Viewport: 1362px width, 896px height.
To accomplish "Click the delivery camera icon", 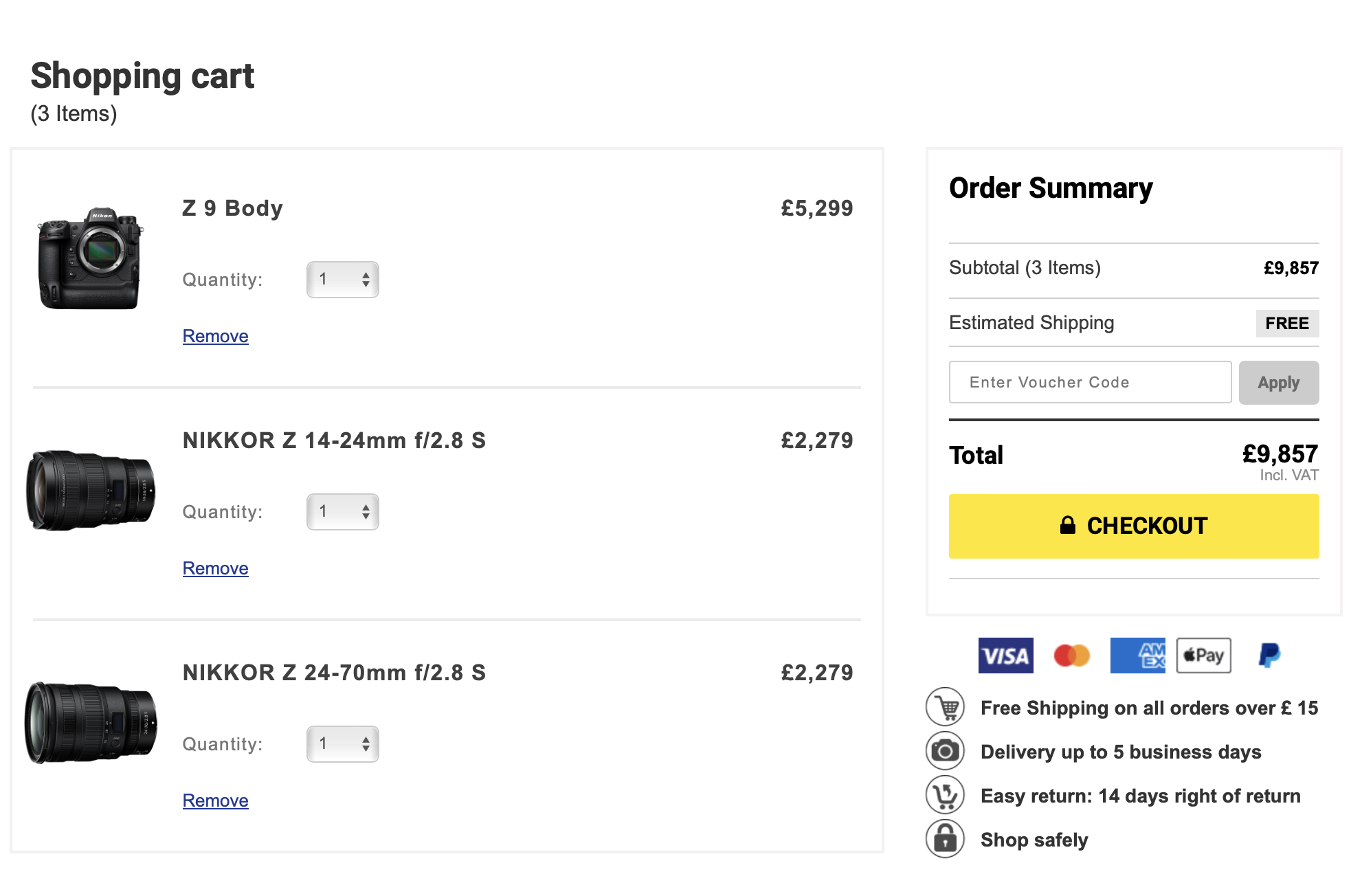I will tap(946, 751).
